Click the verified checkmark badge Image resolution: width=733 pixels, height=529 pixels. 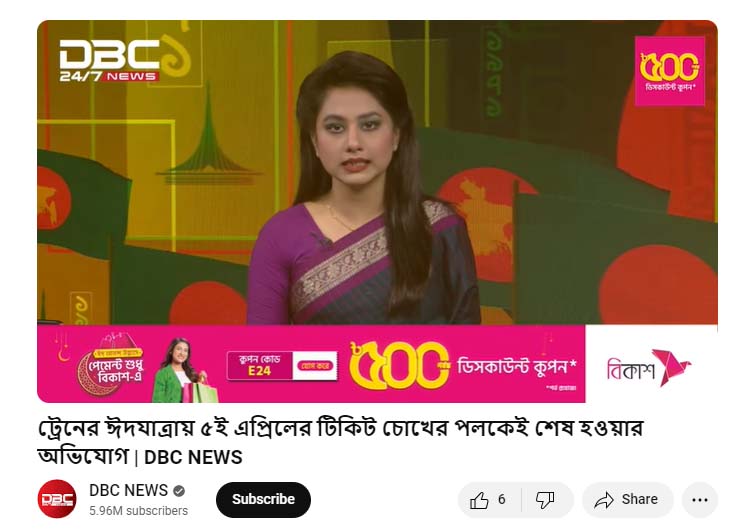[179, 491]
